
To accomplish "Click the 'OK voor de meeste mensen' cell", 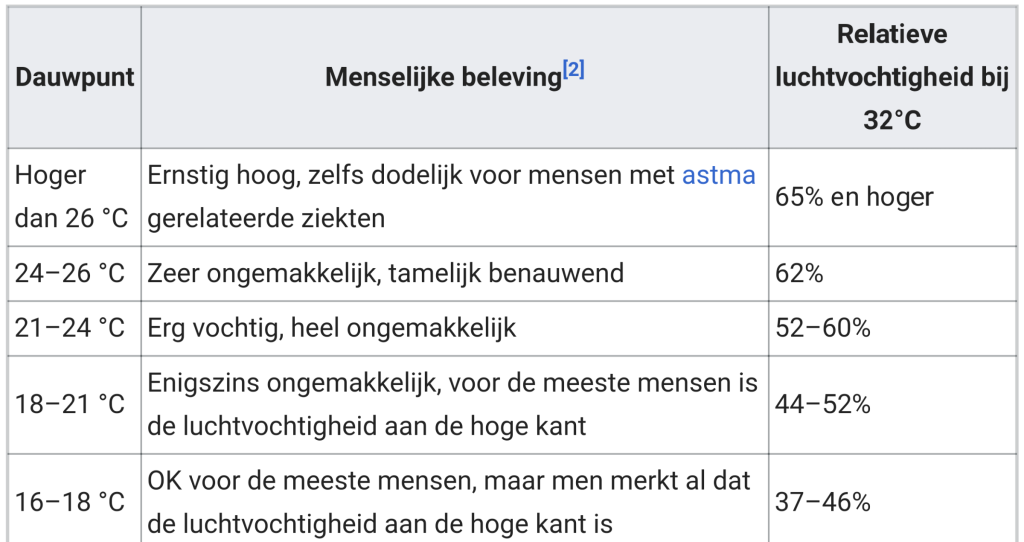I will pyautogui.click(x=455, y=498).
